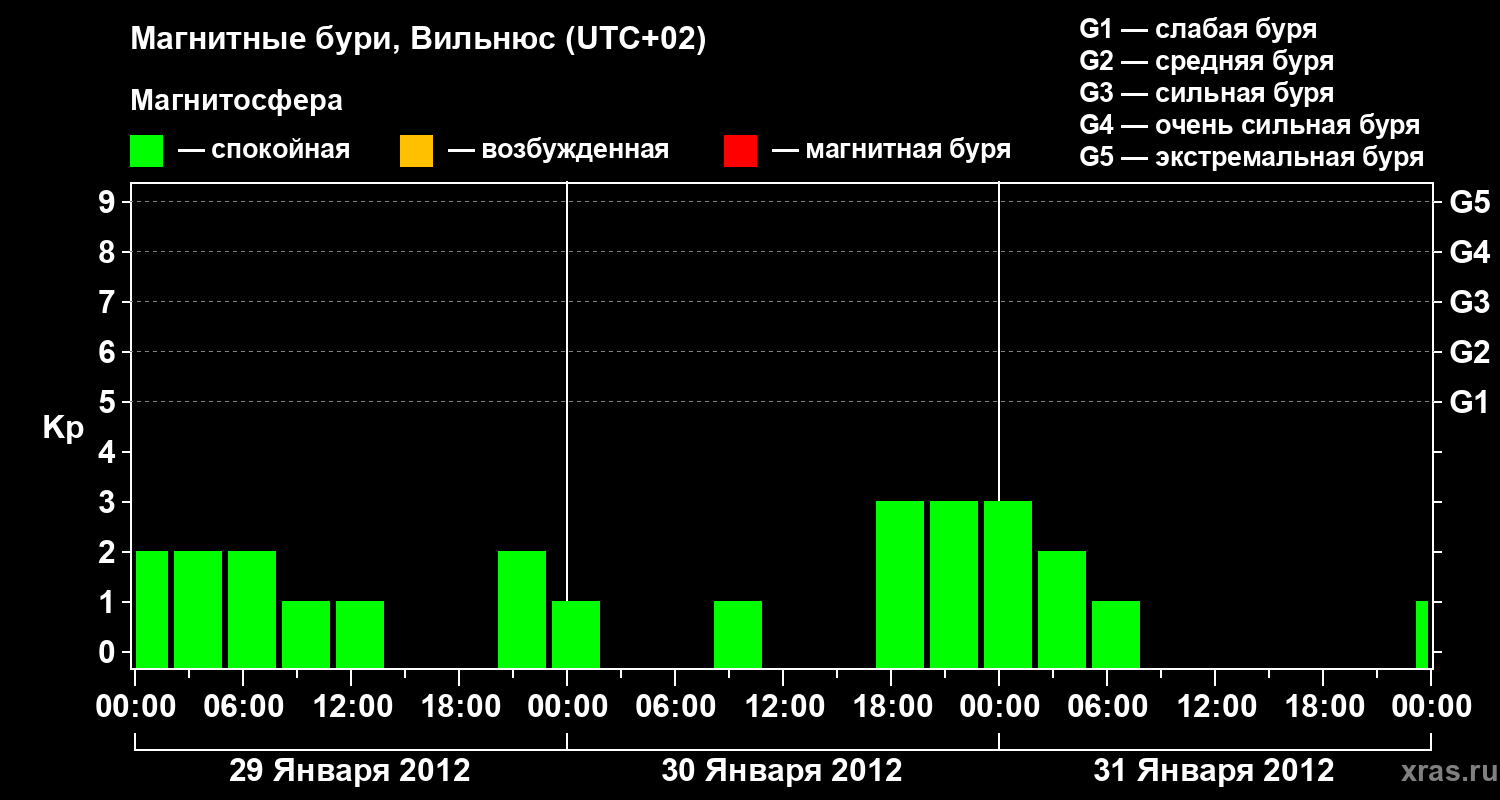Click the 30 January 18:00 Kp 3 bar
Screen dimensions: 1500x800
click(x=900, y=584)
